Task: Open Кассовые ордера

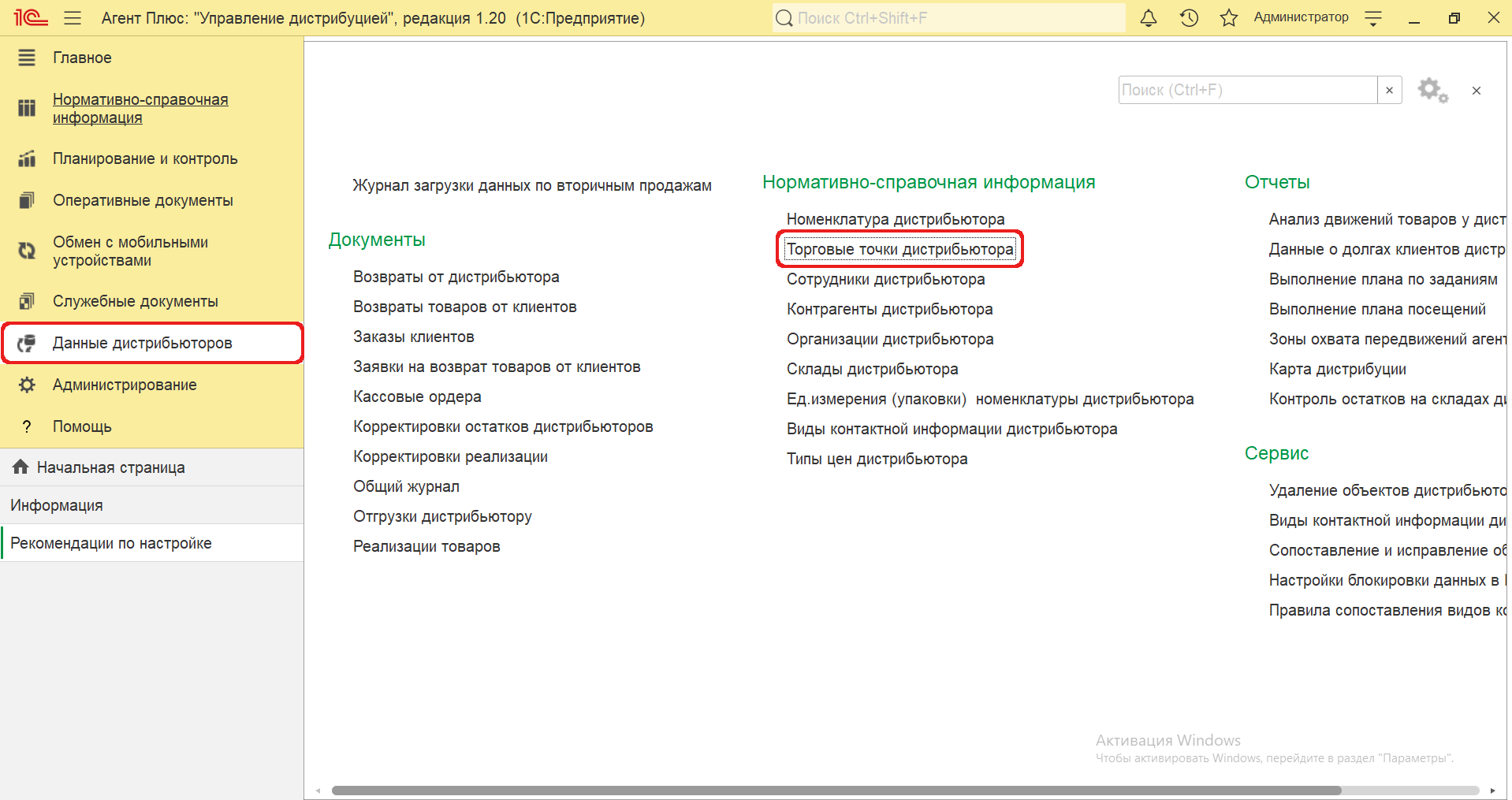Action: pyautogui.click(x=417, y=396)
